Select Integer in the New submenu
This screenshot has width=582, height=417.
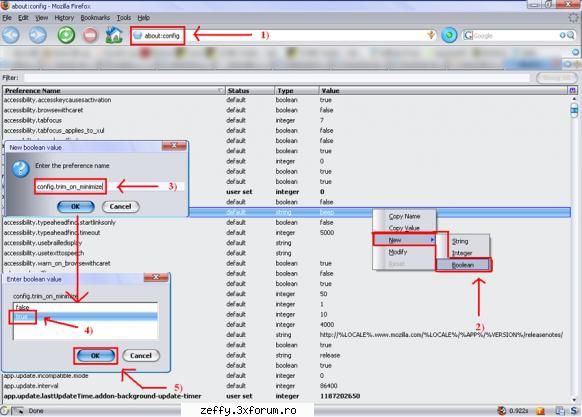pyautogui.click(x=463, y=253)
